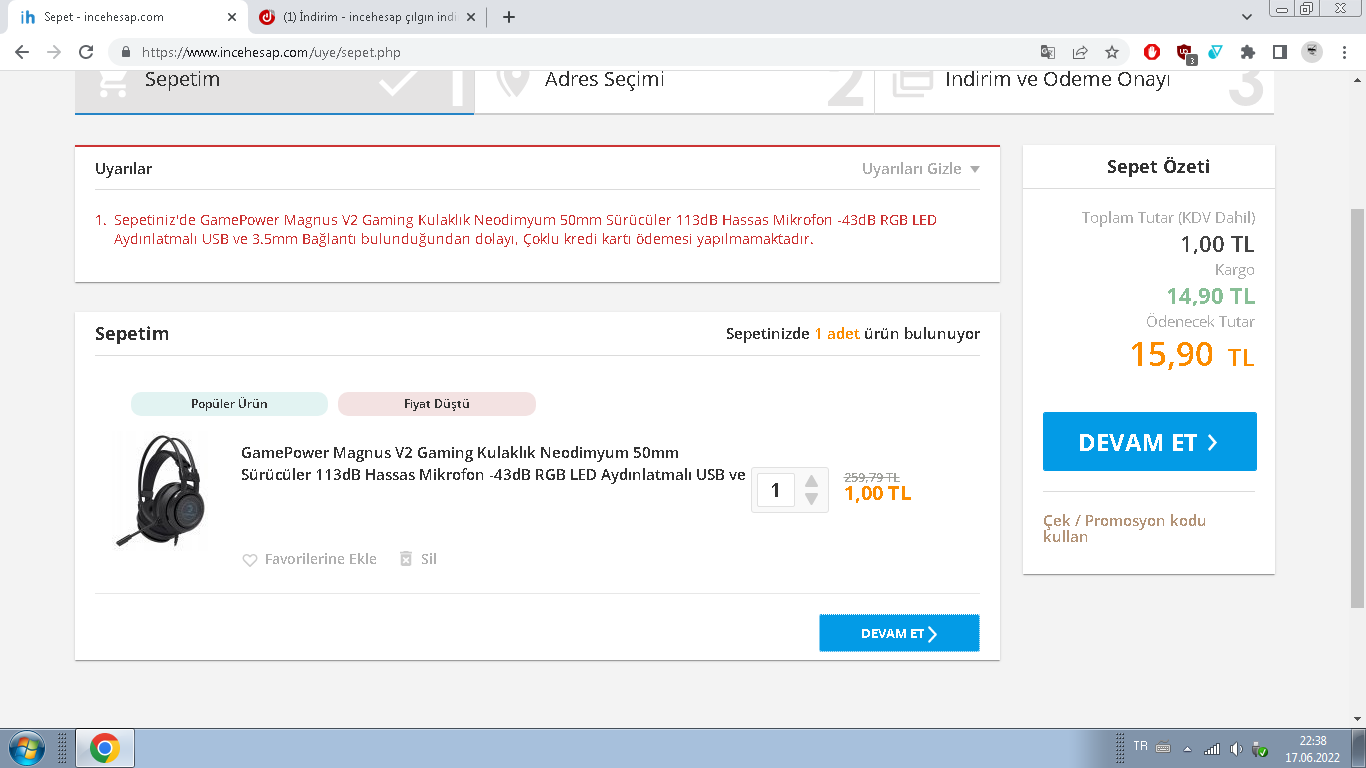Click the 15,90 TL payable total

tap(1192, 354)
